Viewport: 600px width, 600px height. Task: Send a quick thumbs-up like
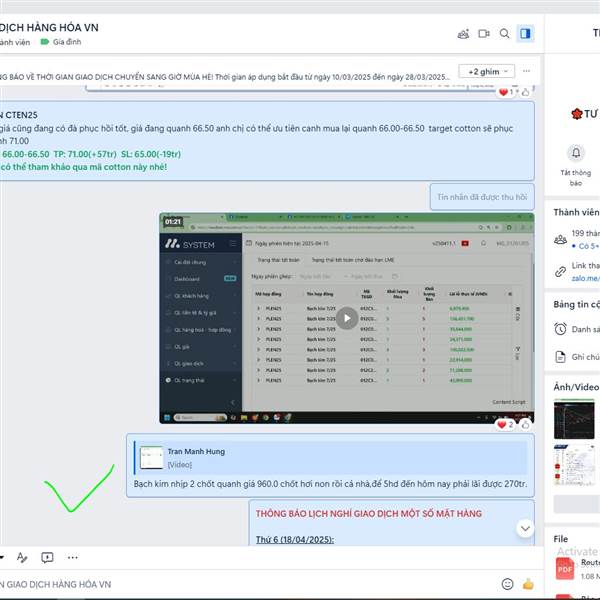pyautogui.click(x=528, y=584)
